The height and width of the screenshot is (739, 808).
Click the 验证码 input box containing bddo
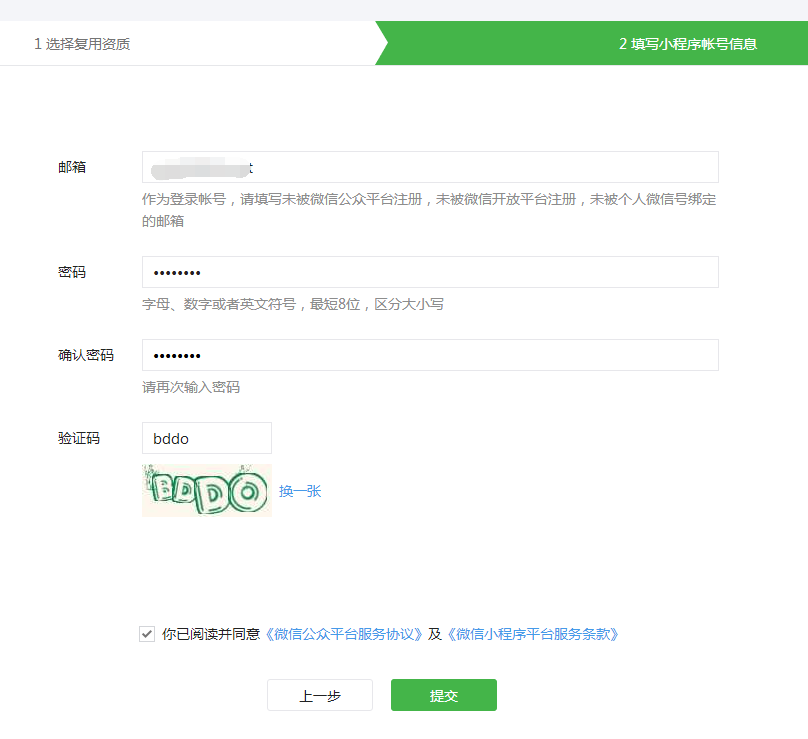(207, 438)
